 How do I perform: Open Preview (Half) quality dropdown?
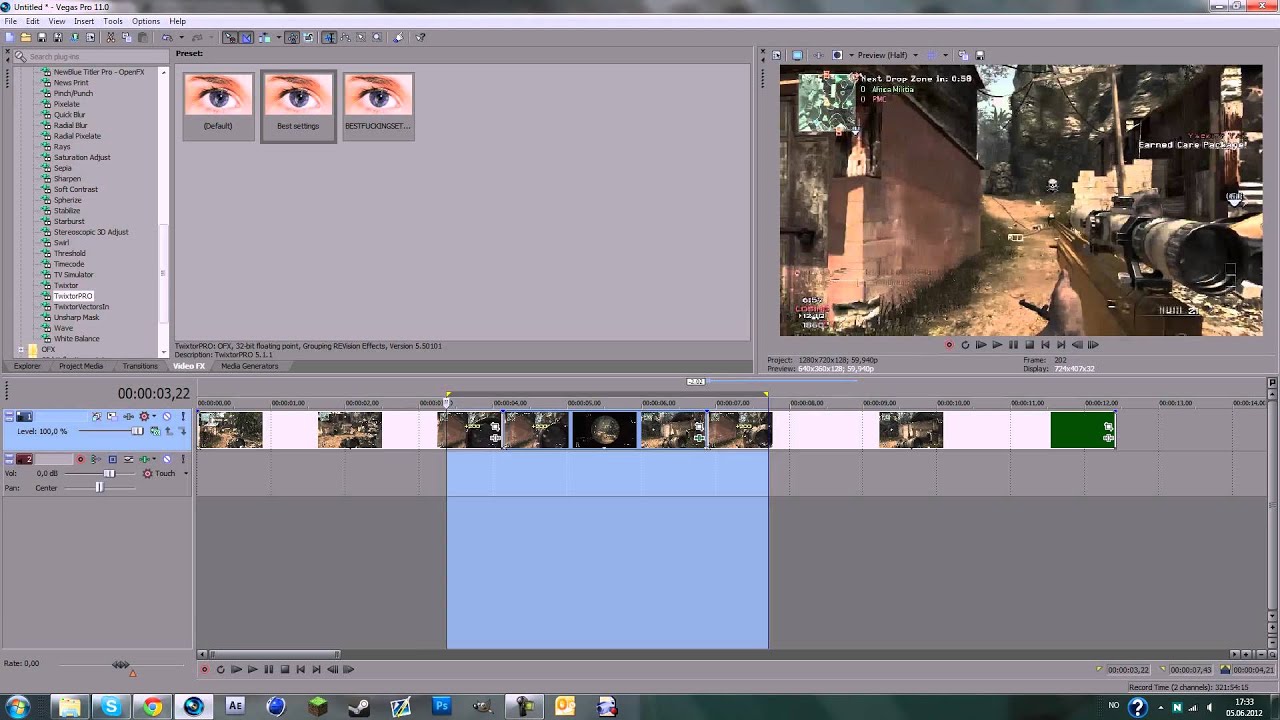pos(889,55)
